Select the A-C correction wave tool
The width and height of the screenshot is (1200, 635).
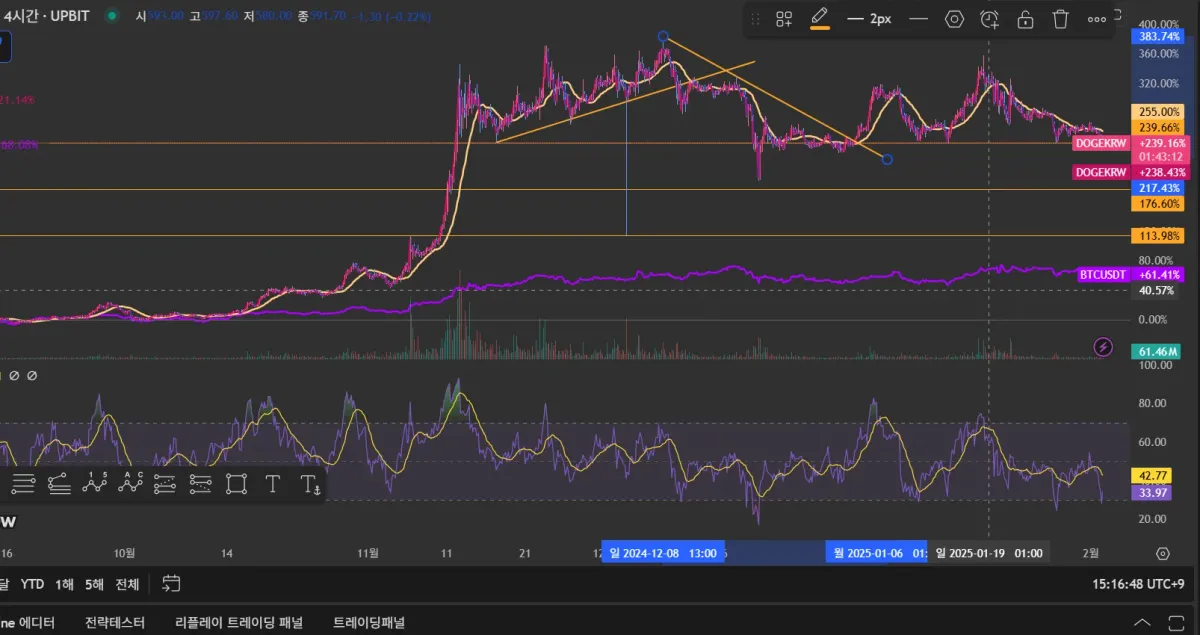click(130, 484)
